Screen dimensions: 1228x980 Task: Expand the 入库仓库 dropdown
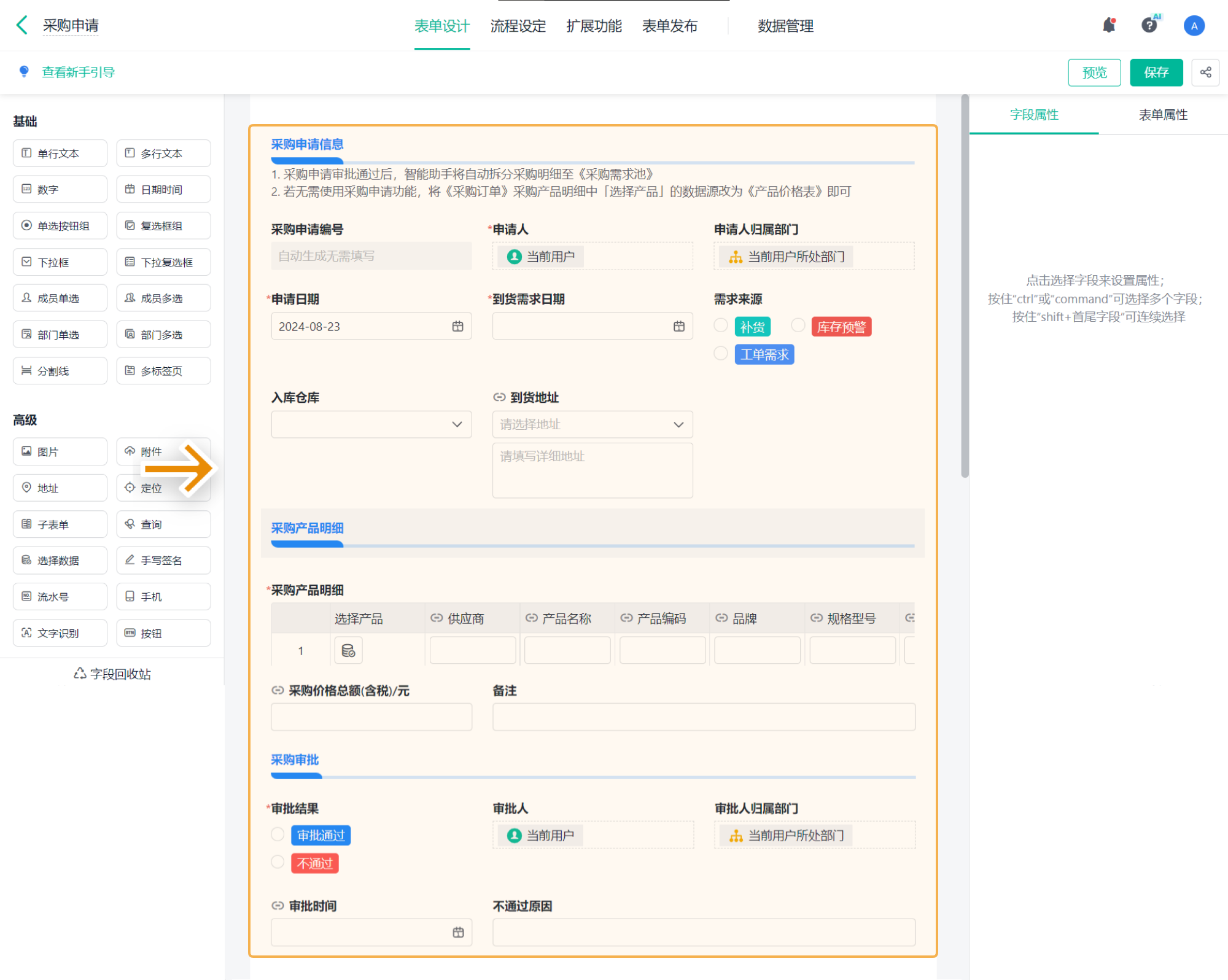[371, 424]
